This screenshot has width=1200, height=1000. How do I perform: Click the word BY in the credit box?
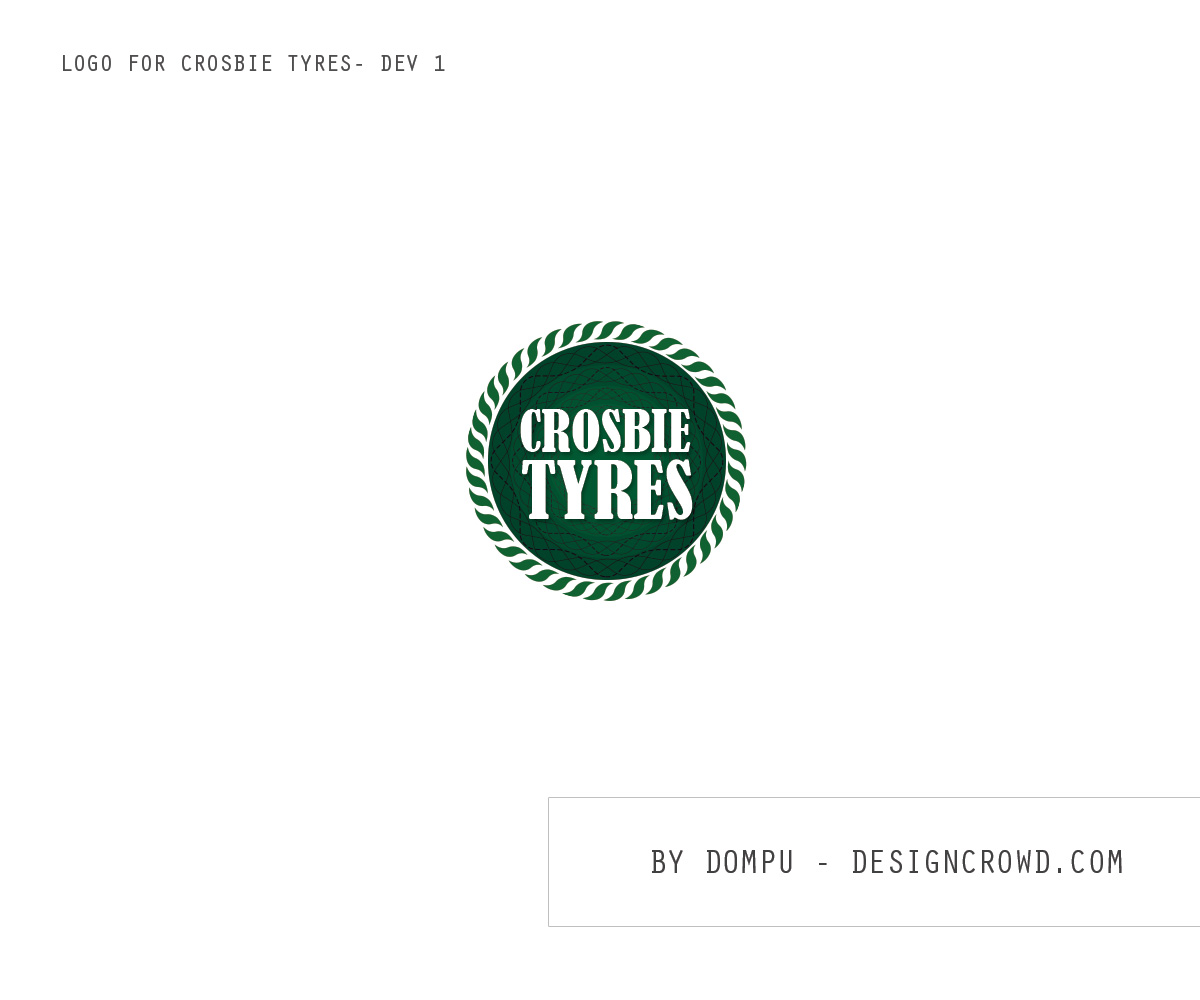(668, 862)
